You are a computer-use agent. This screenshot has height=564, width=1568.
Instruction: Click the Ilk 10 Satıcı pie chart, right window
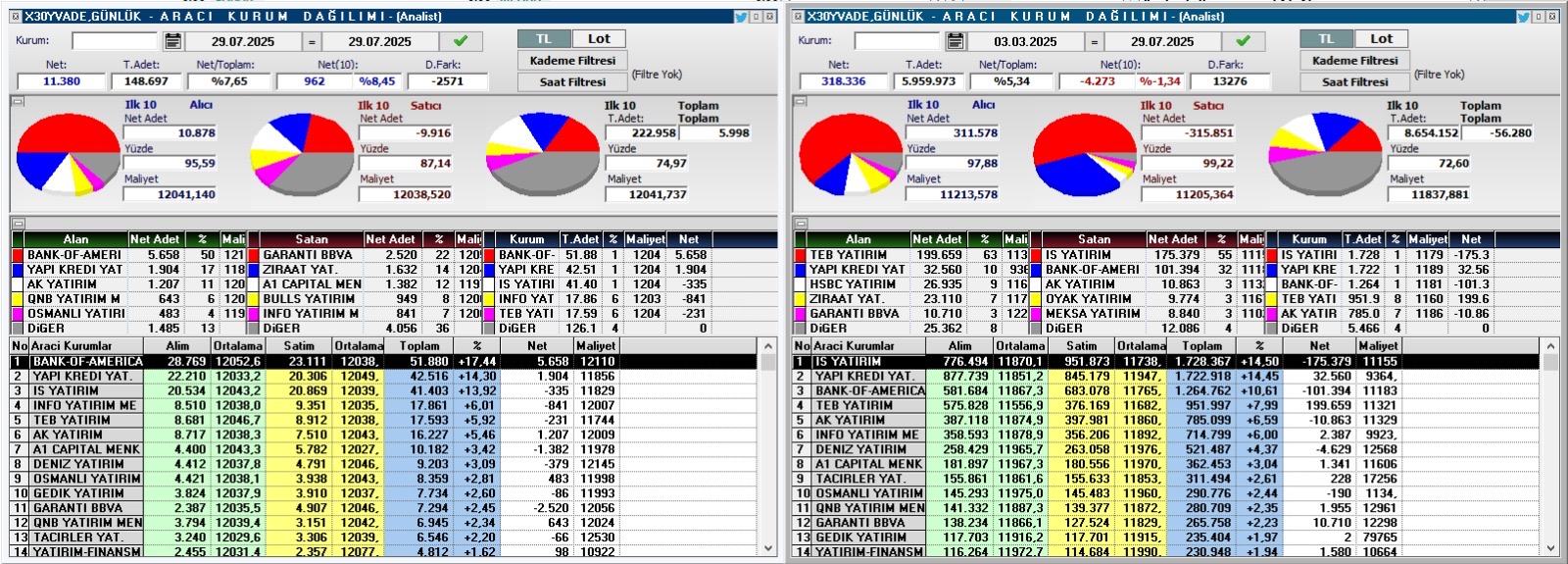pos(1084,154)
